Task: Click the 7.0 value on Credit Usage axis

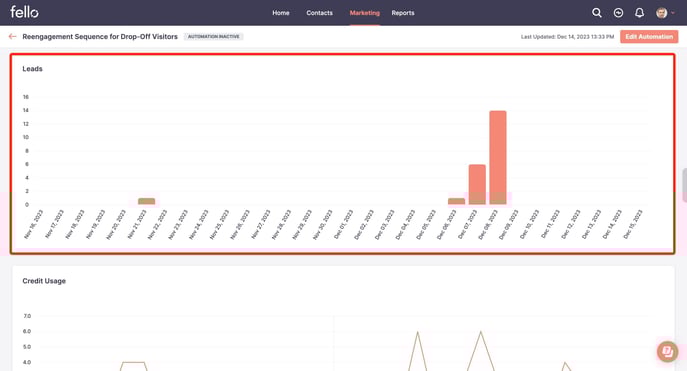Action: pos(27,316)
